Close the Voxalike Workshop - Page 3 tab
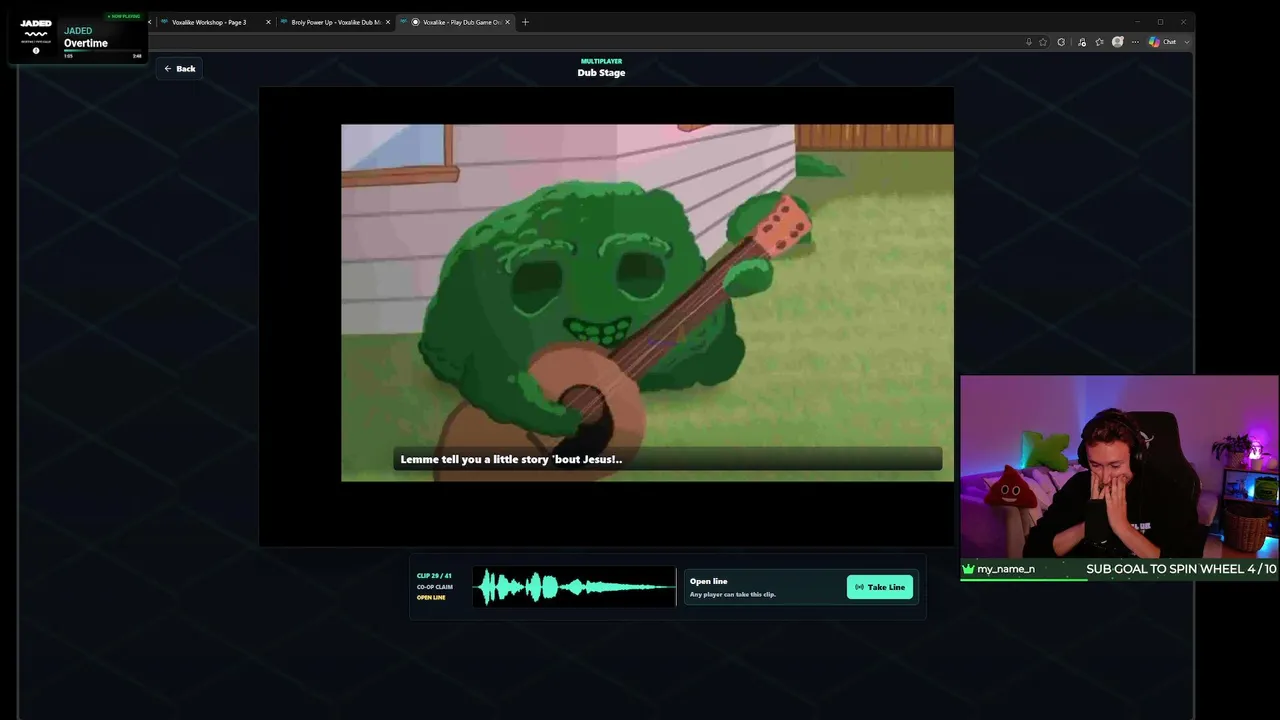The image size is (1280, 720). coord(268,22)
